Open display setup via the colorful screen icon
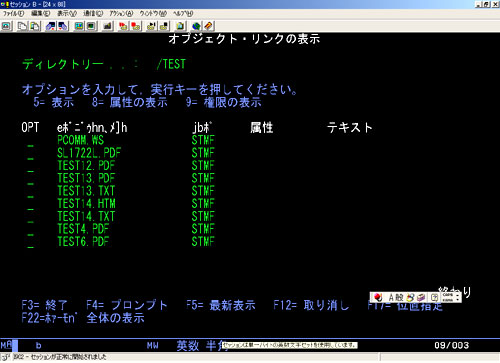Screen dimensions: 500x363 pyautogui.click(x=79, y=26)
